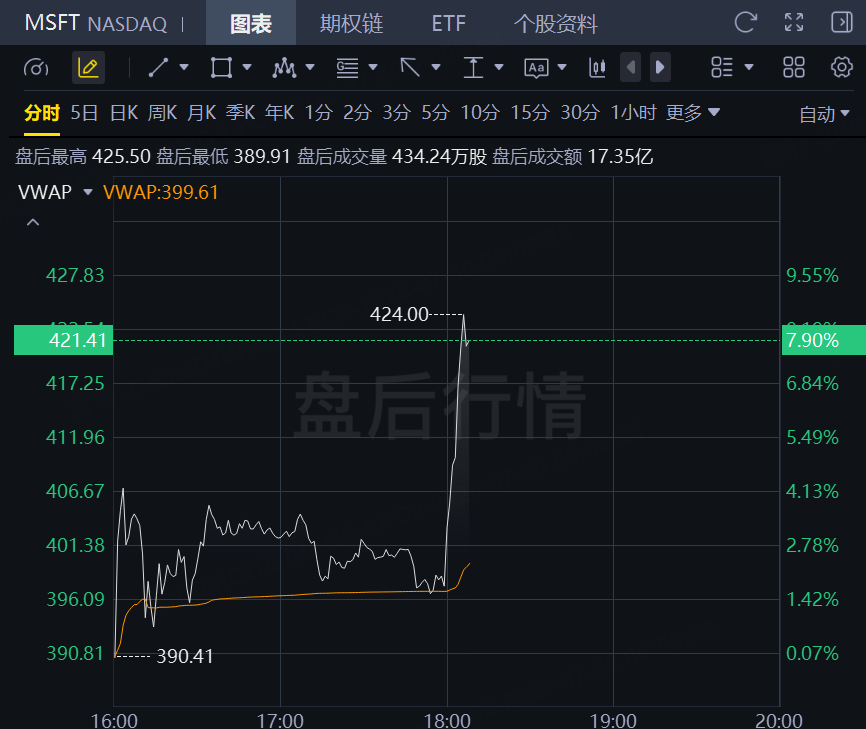866x729 pixels.
Task: Select the 3分 interval
Action: [397, 113]
